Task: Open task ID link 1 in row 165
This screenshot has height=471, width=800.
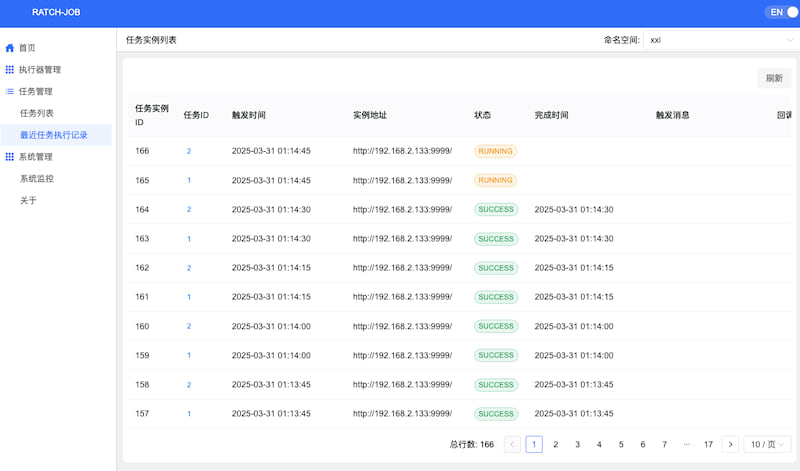Action: (189, 180)
